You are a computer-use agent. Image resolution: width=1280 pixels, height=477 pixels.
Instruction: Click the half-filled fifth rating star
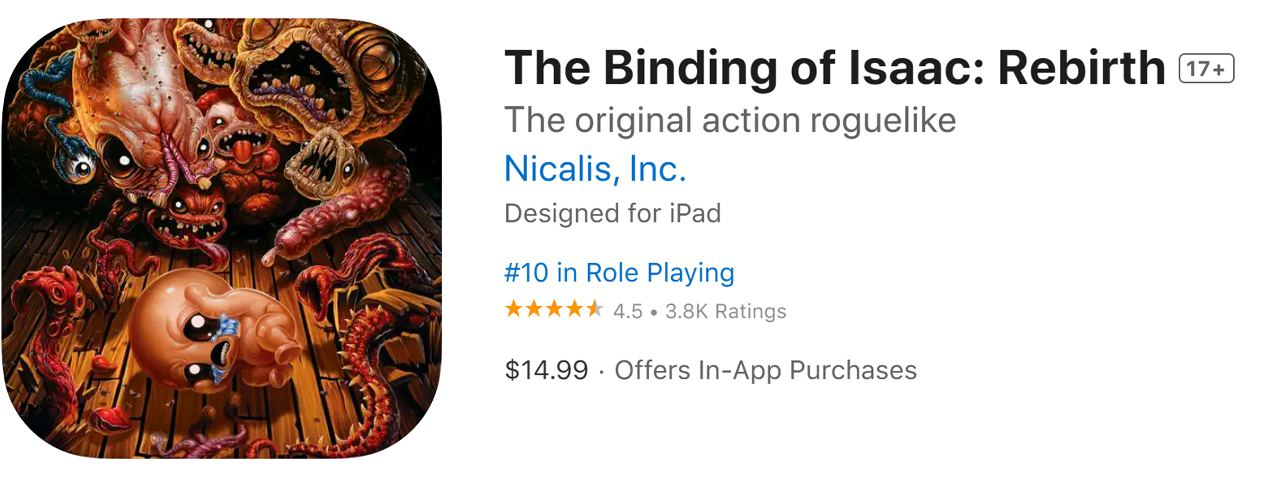pos(594,310)
